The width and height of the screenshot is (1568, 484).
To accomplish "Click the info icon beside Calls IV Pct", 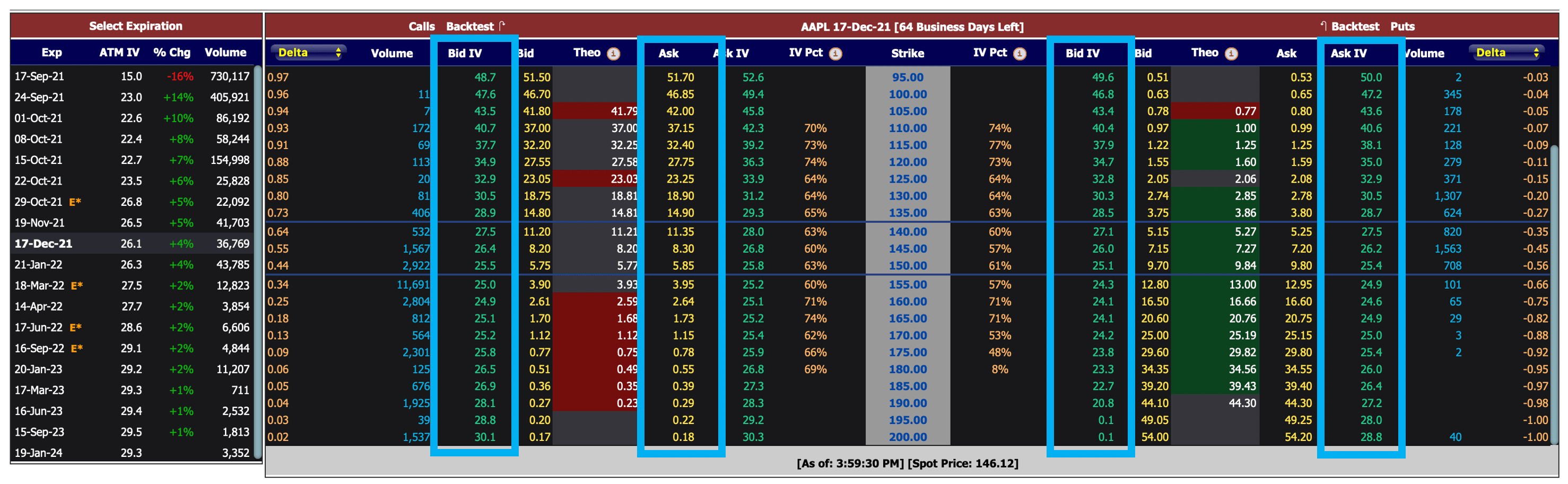I will [x=836, y=54].
